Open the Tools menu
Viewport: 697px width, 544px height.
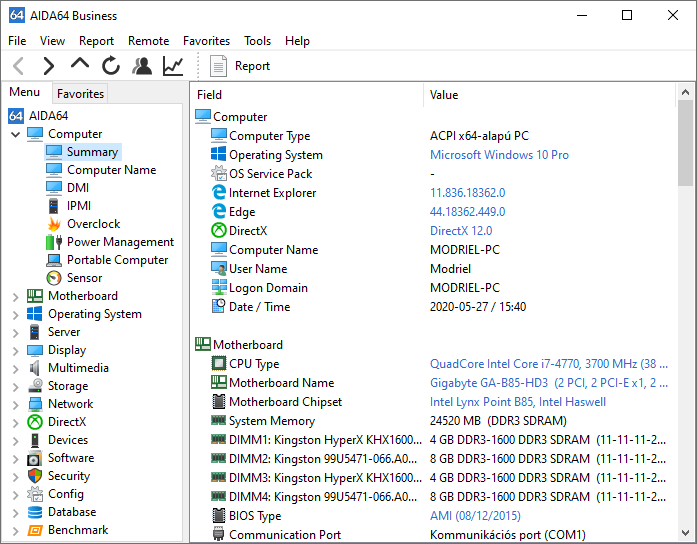257,41
